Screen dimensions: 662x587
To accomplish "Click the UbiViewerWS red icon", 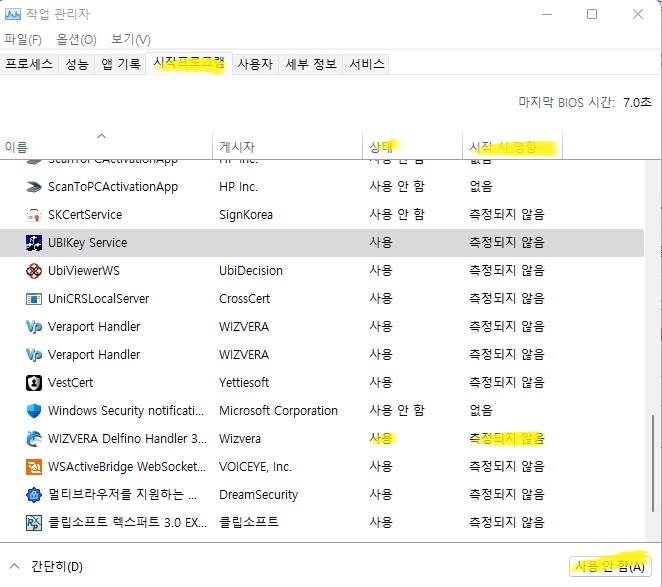I will point(34,271).
